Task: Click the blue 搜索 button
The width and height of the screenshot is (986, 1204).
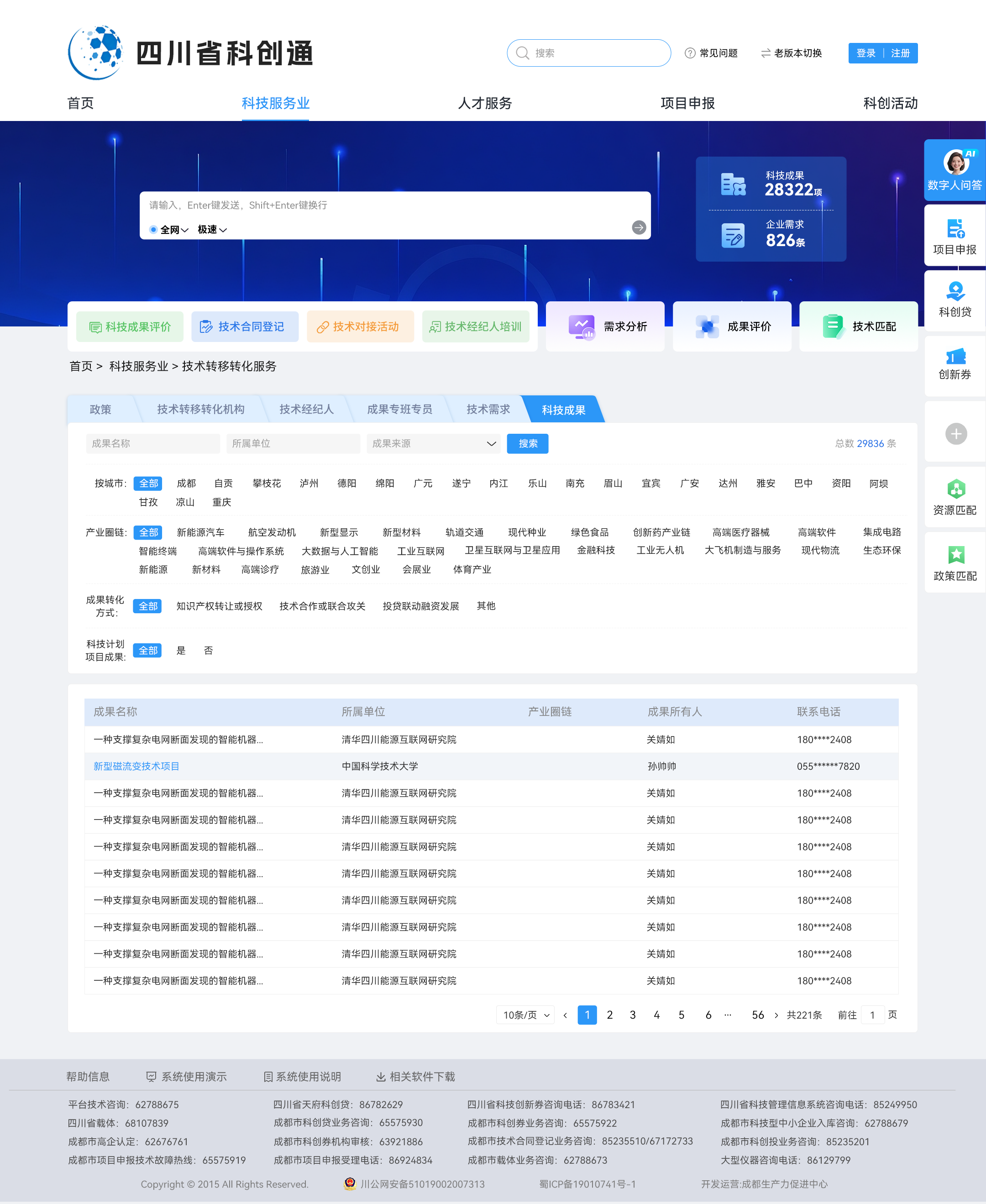Action: (x=527, y=443)
